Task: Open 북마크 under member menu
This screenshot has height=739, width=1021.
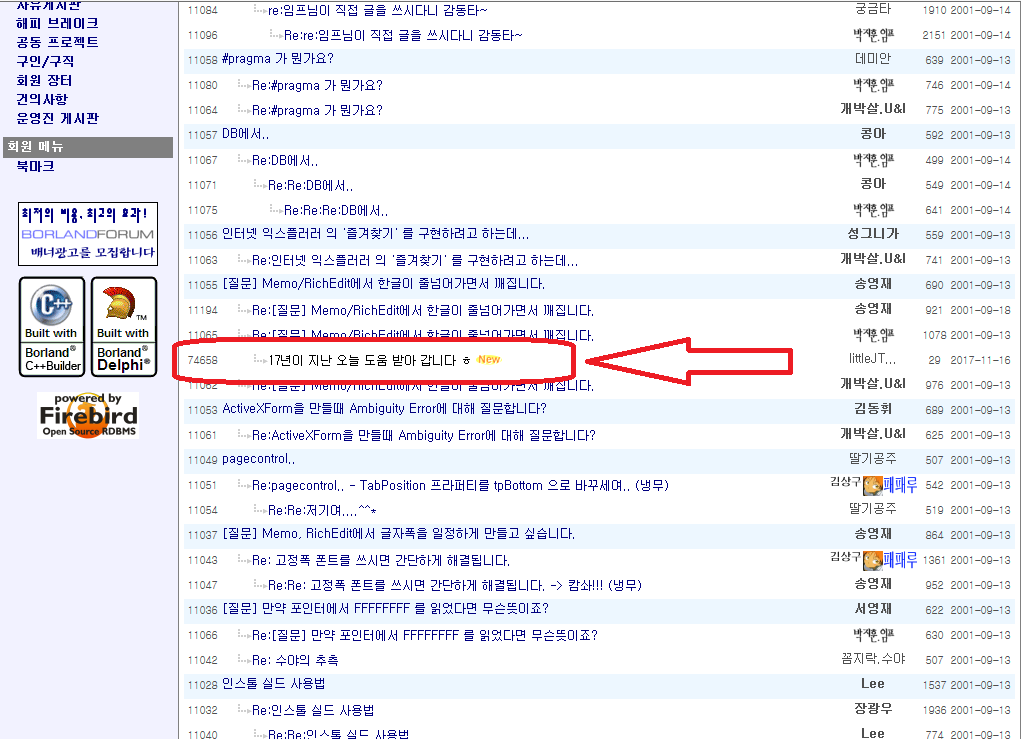Action: tap(35, 166)
